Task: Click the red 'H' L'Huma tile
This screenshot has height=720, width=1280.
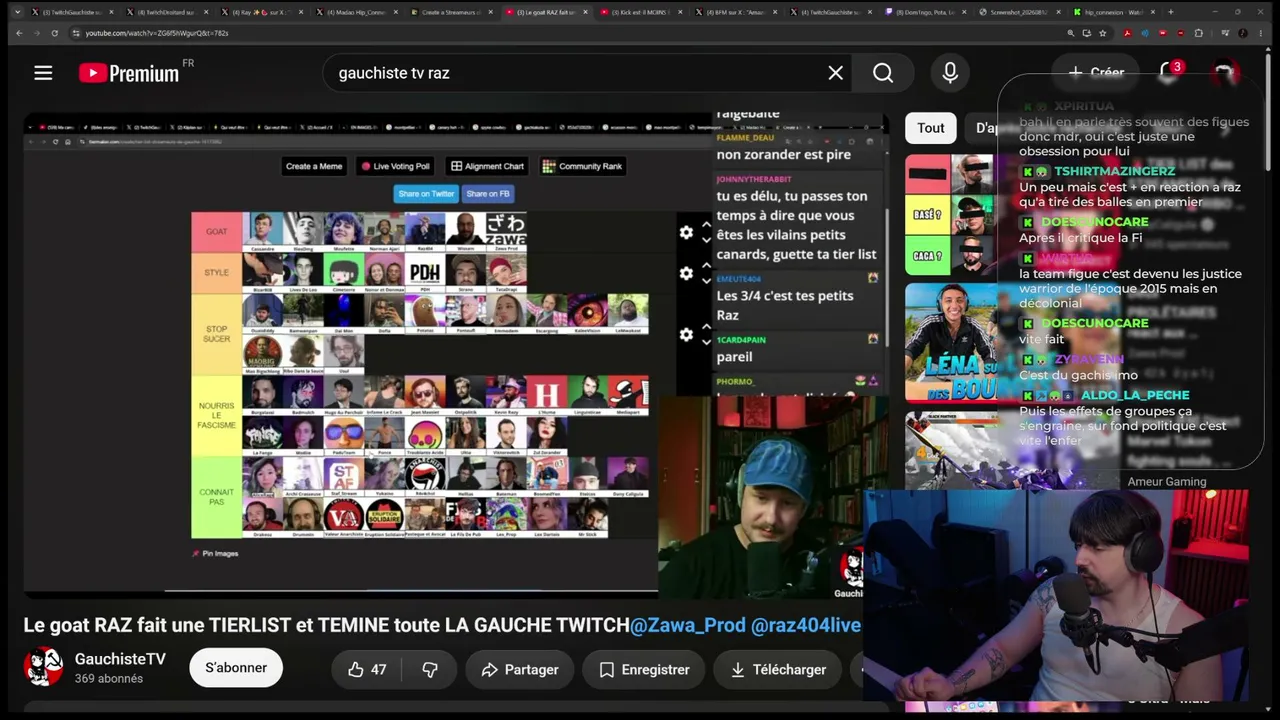Action: tap(546, 395)
